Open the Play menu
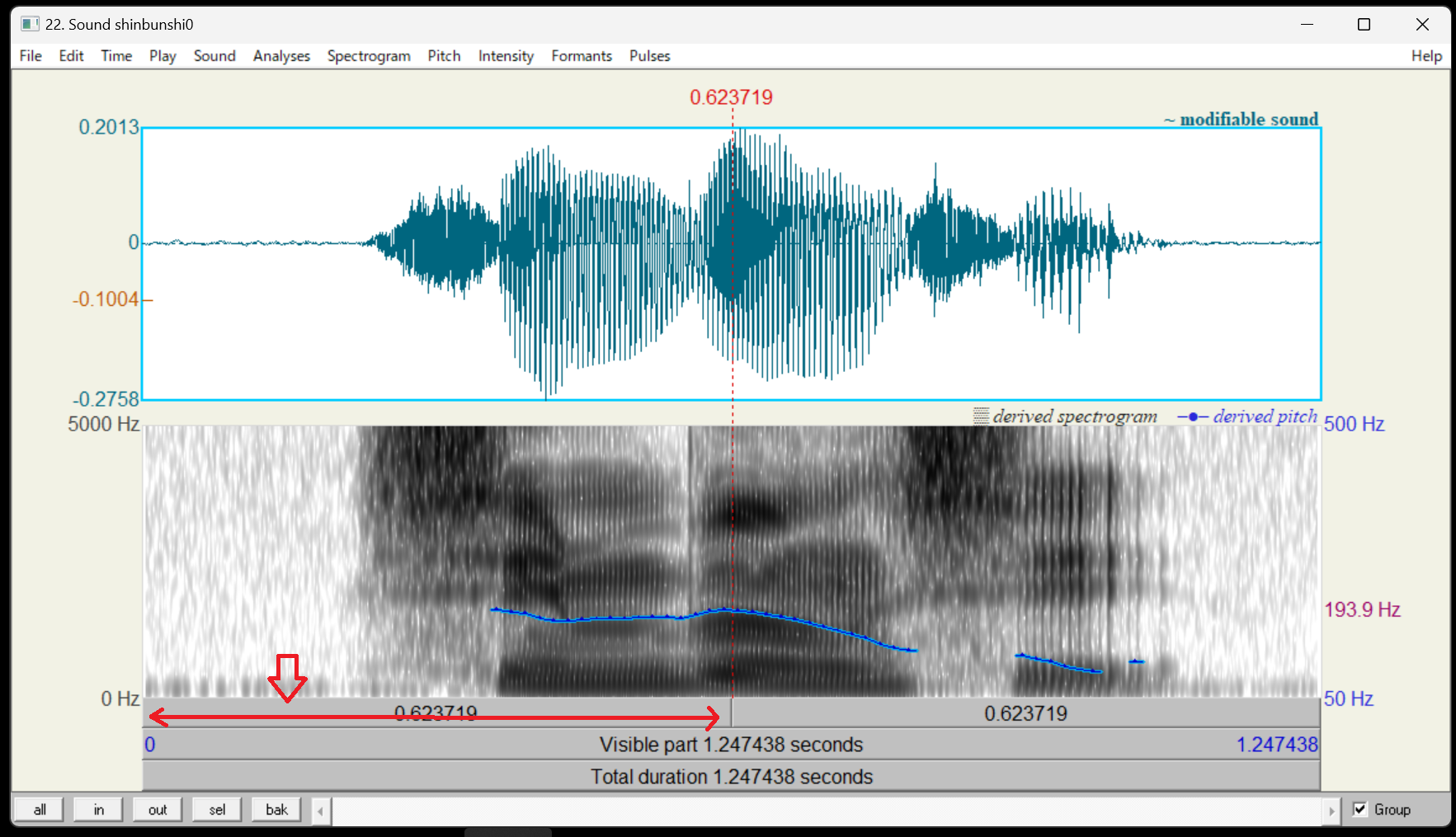The height and width of the screenshot is (837, 1456). (x=162, y=55)
